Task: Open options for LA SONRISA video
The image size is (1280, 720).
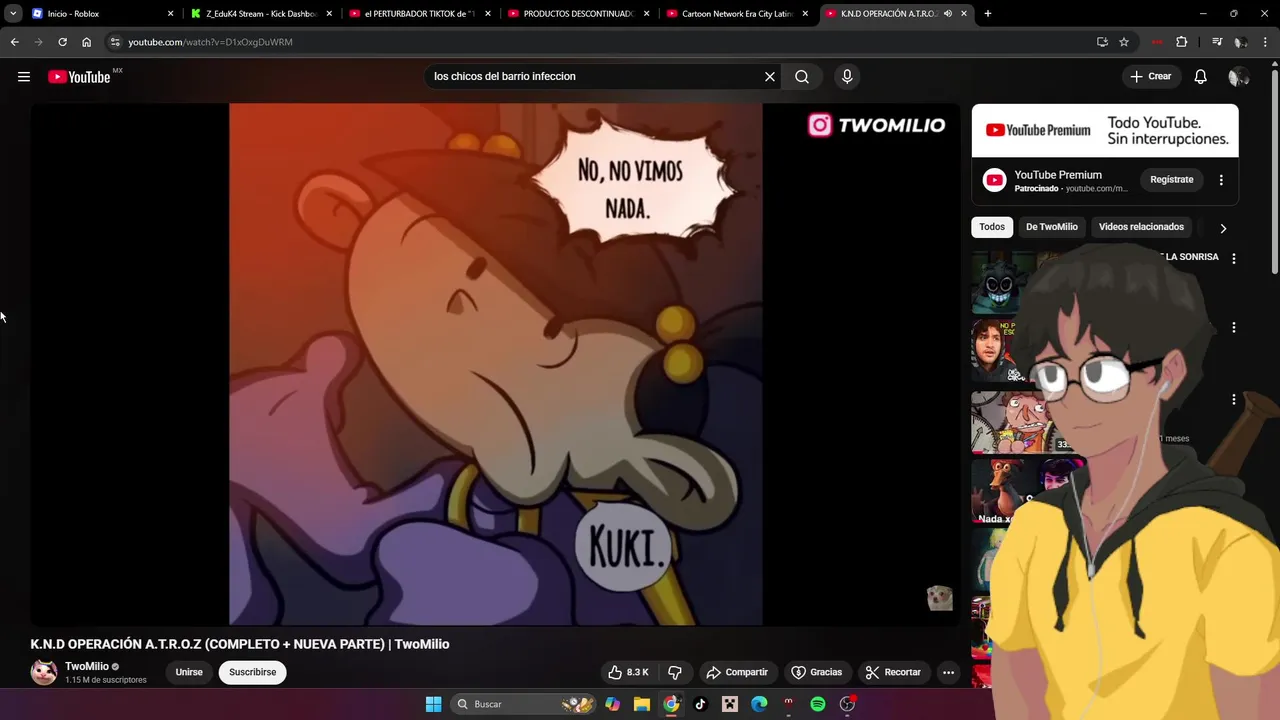Action: 1233,258
